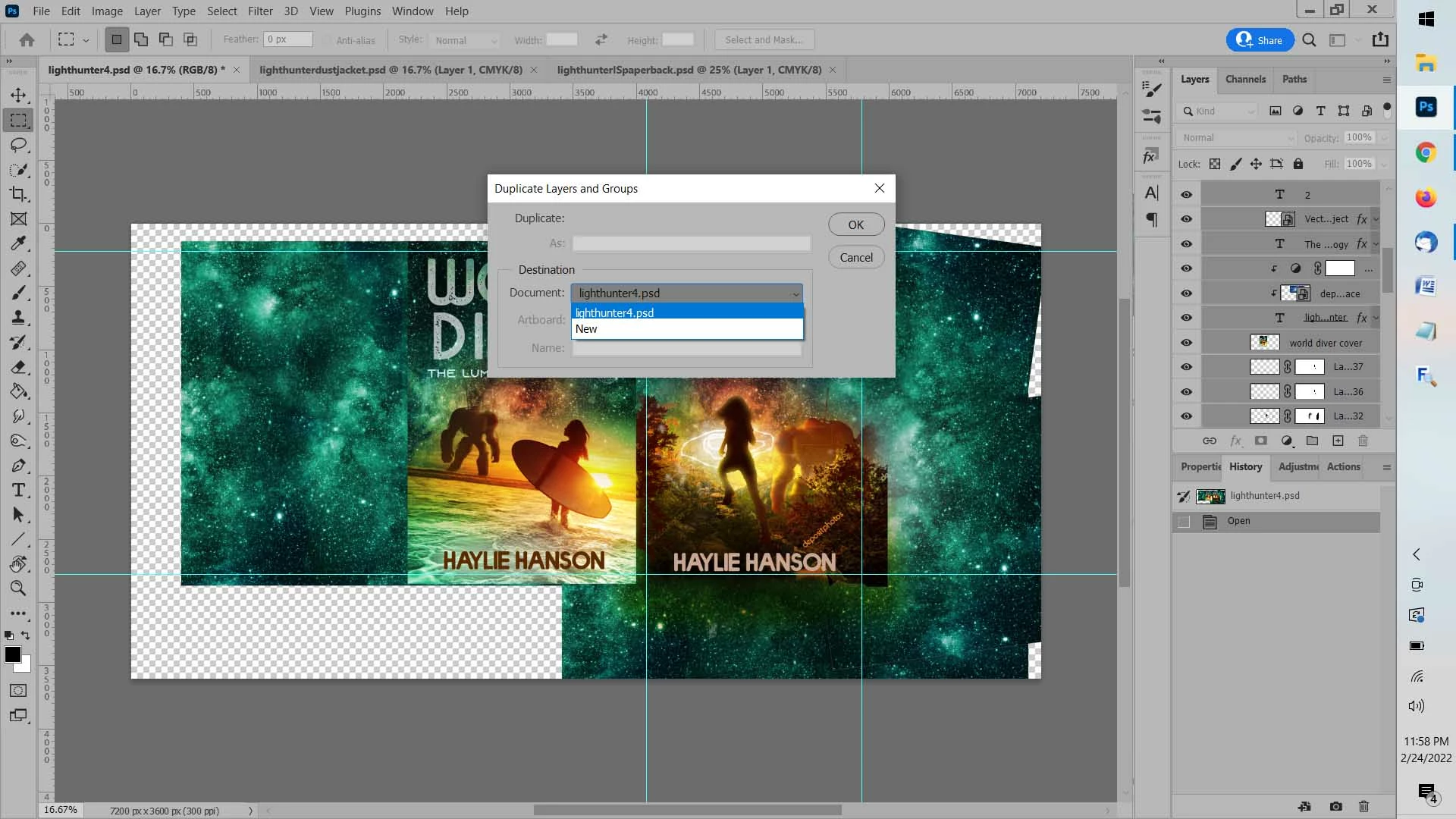Toggle visibility of the La...37 layer
This screenshot has height=819, width=1456.
click(1186, 367)
